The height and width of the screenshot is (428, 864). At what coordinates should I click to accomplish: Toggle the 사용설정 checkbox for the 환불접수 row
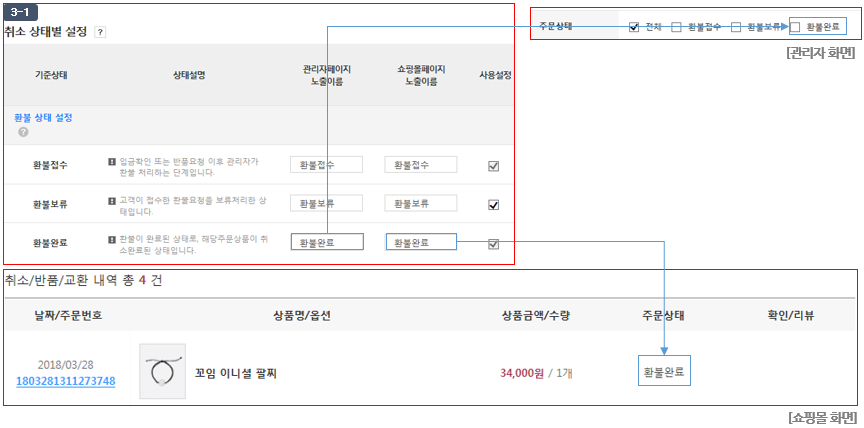494,166
